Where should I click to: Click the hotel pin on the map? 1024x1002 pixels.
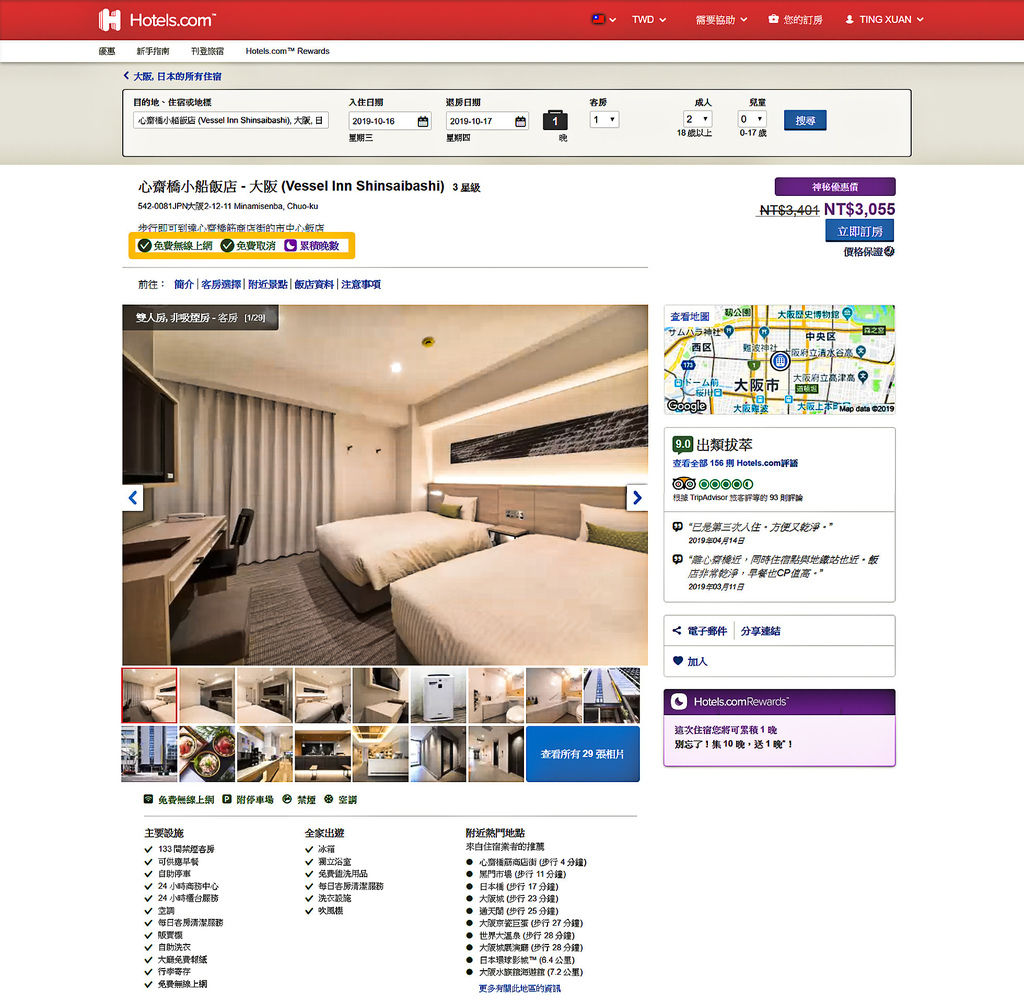click(x=780, y=361)
